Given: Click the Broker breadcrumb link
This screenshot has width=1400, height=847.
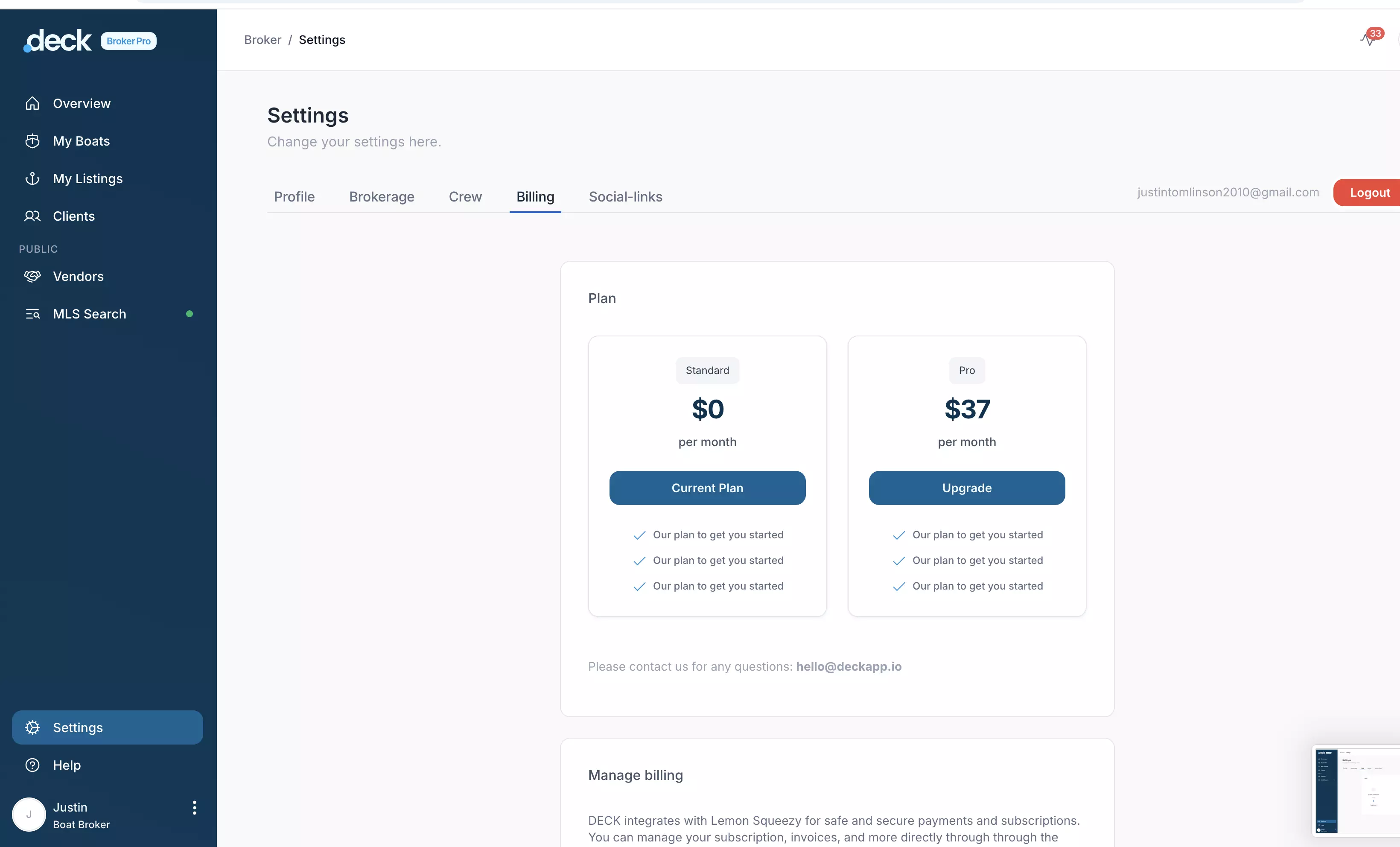Looking at the screenshot, I should [262, 40].
